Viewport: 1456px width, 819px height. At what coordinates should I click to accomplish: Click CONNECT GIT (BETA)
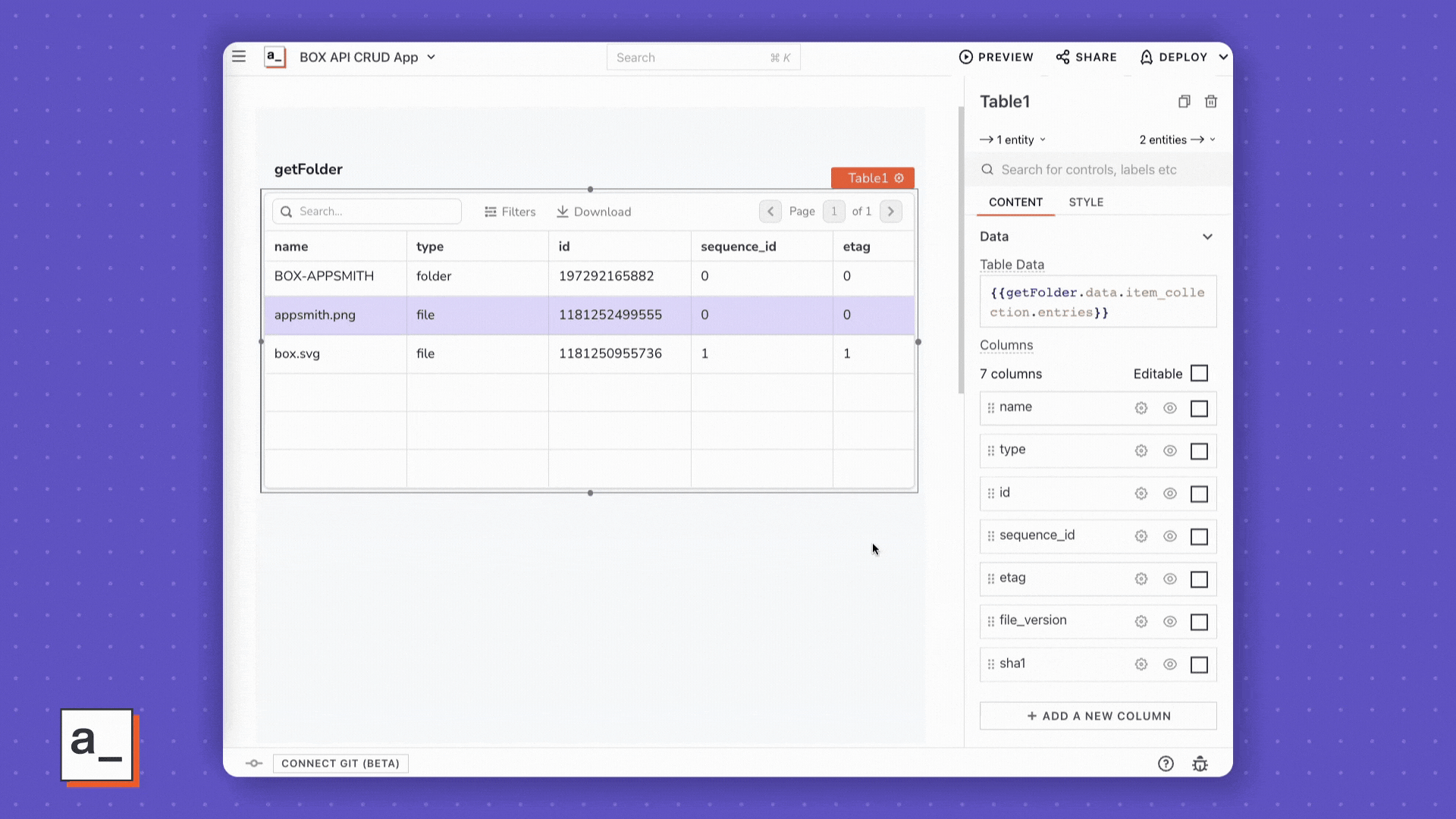coord(340,764)
